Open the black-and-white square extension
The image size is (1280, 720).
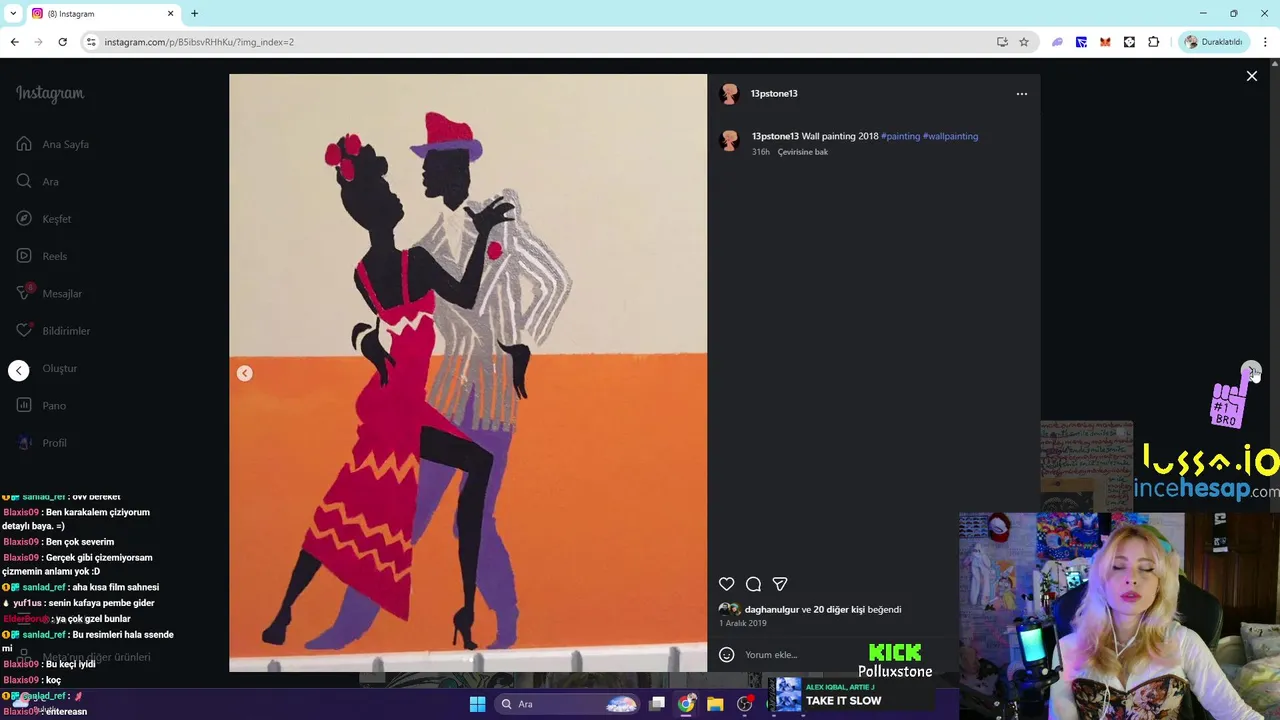point(1129,42)
